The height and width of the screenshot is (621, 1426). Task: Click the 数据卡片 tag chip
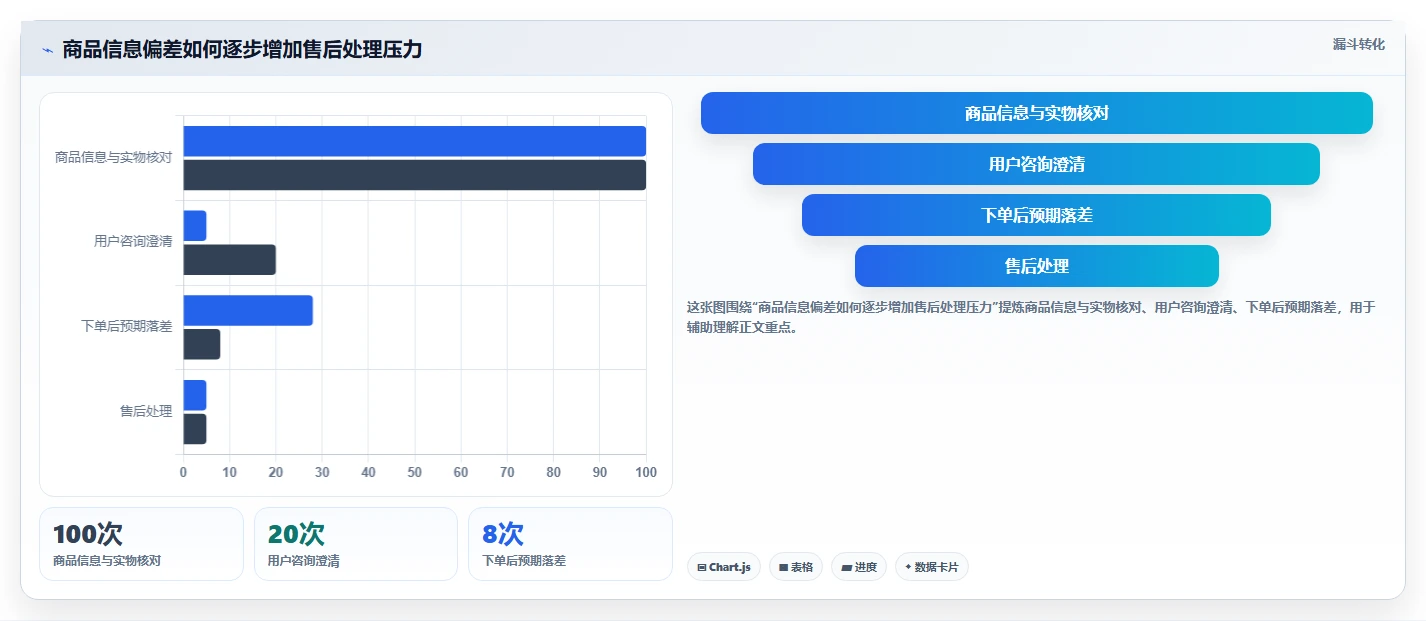click(x=932, y=567)
